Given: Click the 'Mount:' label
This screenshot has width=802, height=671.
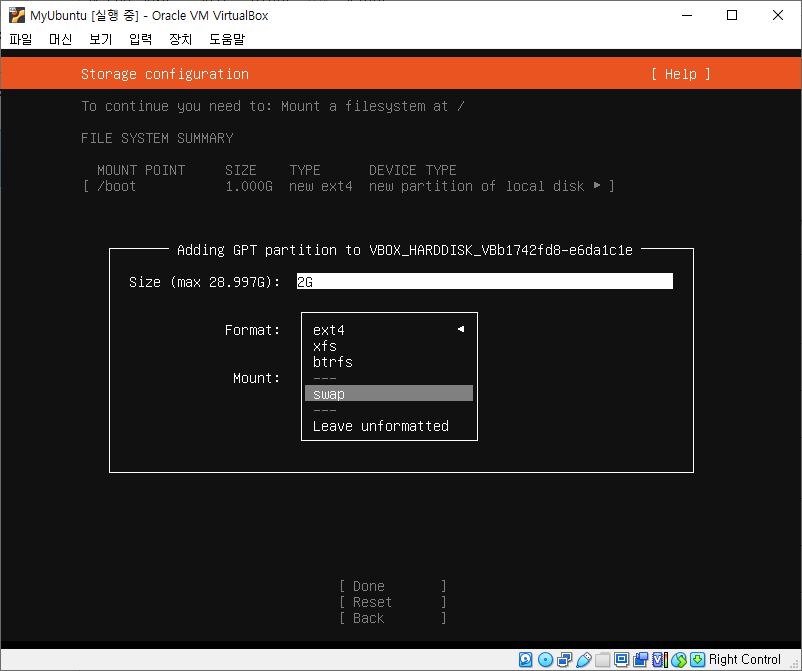Looking at the screenshot, I should pyautogui.click(x=257, y=378).
